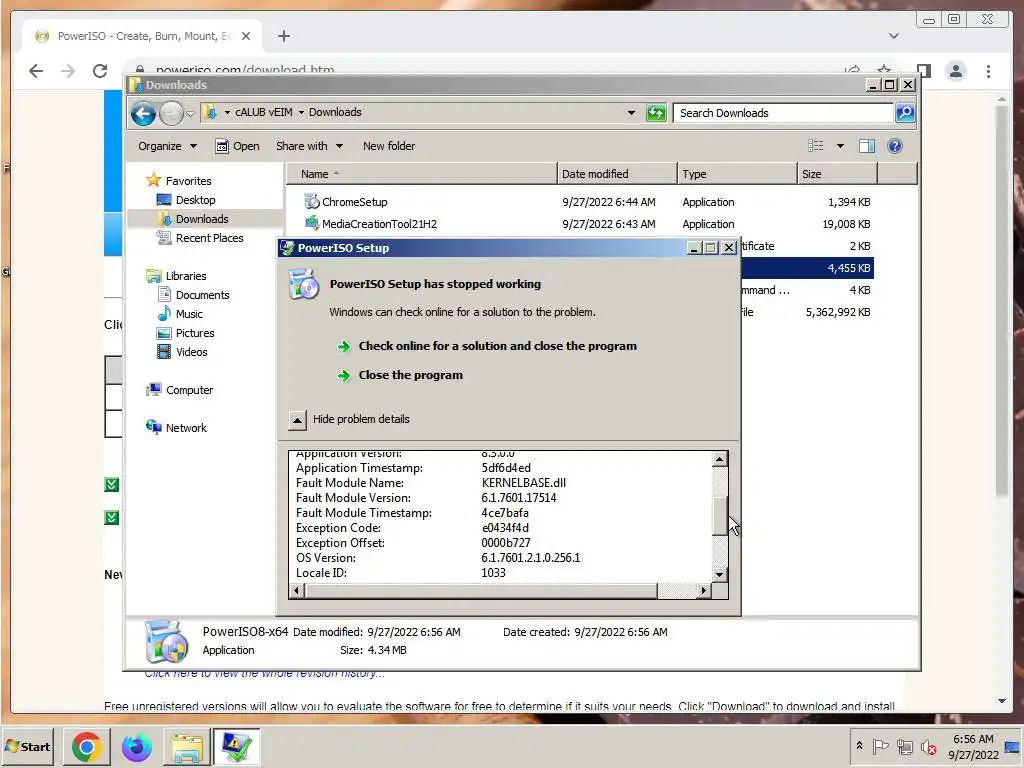The height and width of the screenshot is (768, 1024).
Task: Click the muted volume tray icon
Action: coord(928,746)
